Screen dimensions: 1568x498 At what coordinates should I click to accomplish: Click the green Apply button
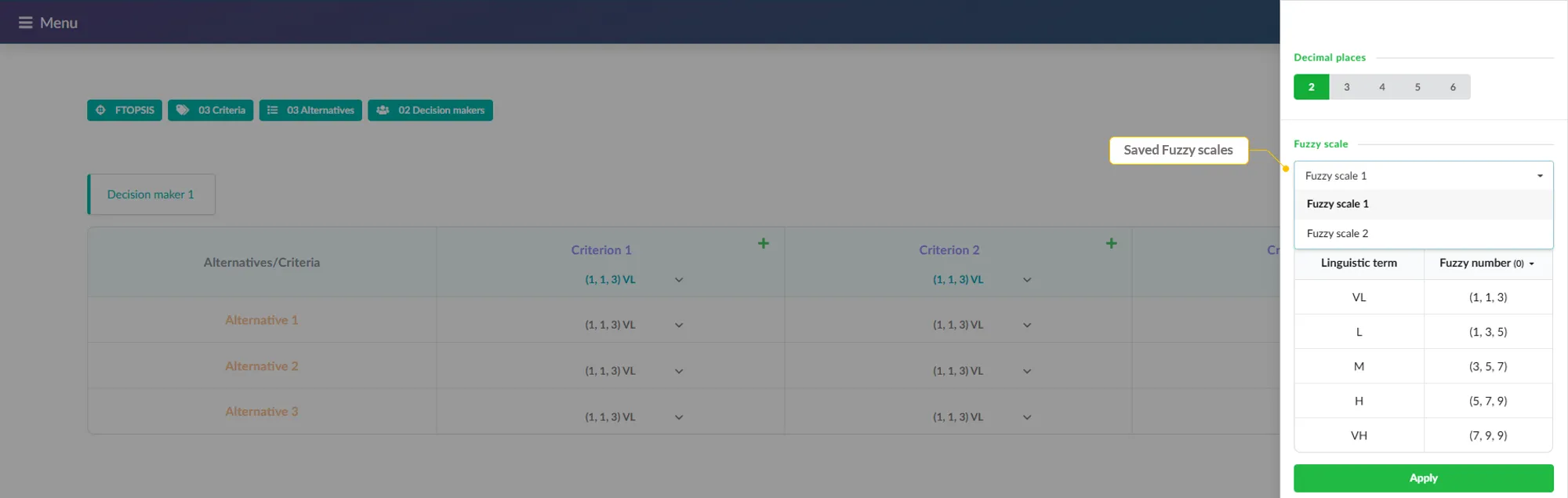pyautogui.click(x=1423, y=478)
